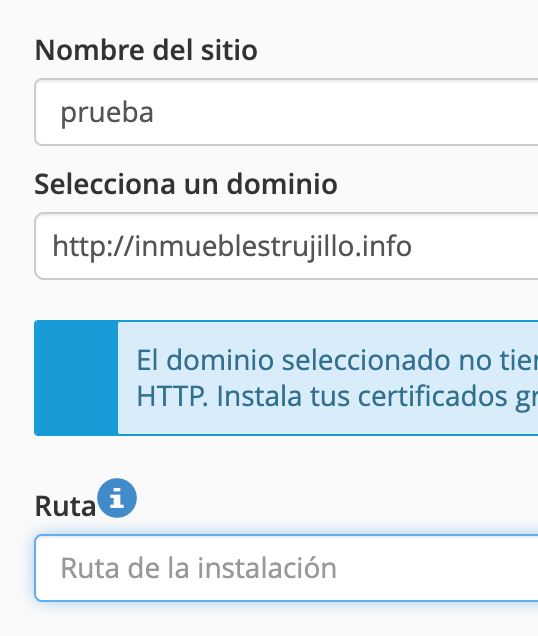Click the Selecciona un dominio label
Screen dimensions: 538x636
click(x=186, y=184)
